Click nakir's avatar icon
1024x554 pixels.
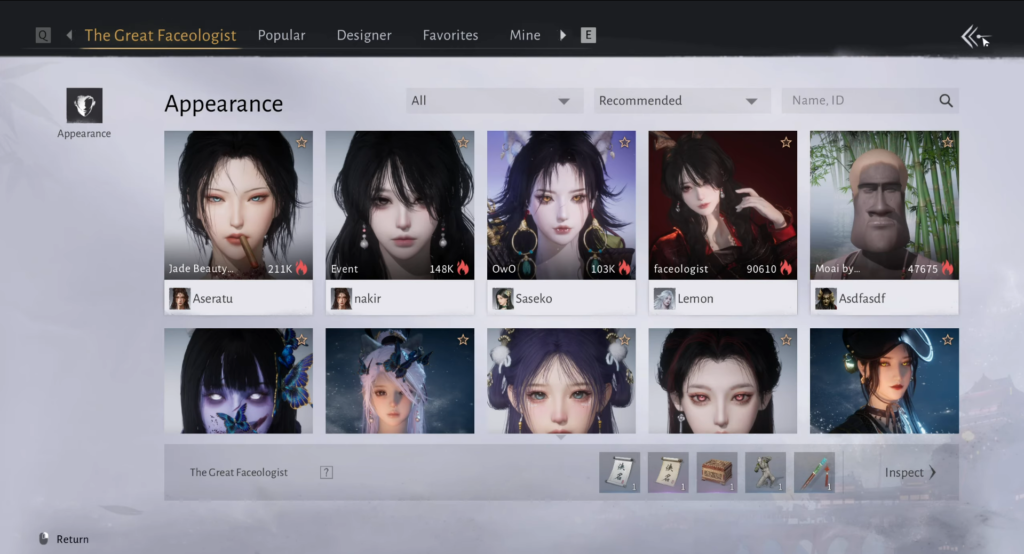(341, 299)
